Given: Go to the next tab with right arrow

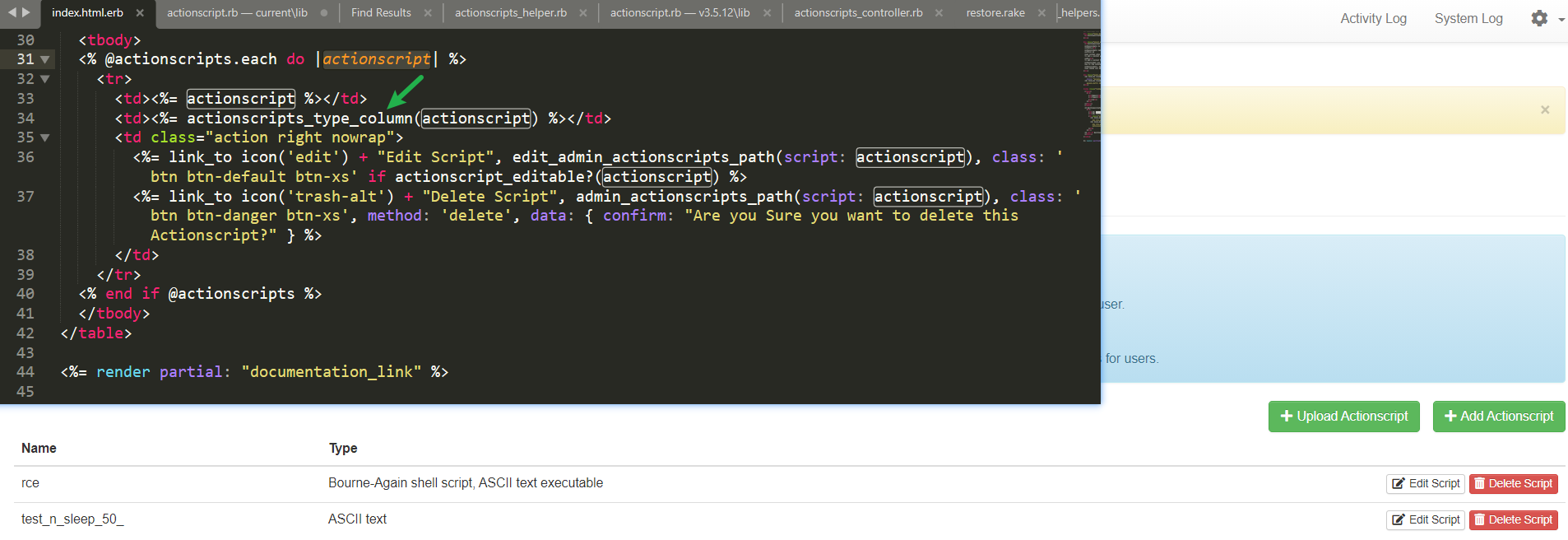Looking at the screenshot, I should [x=26, y=12].
